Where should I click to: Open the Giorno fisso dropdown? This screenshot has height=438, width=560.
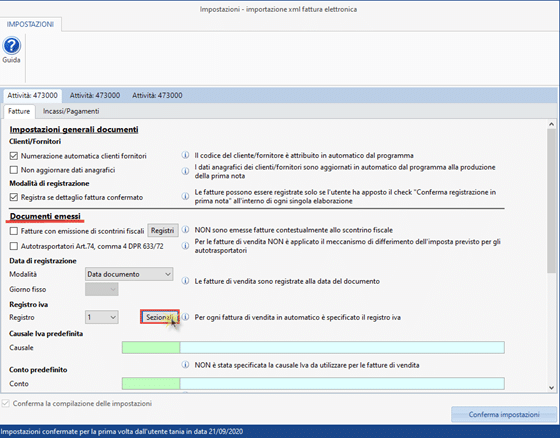point(101,289)
